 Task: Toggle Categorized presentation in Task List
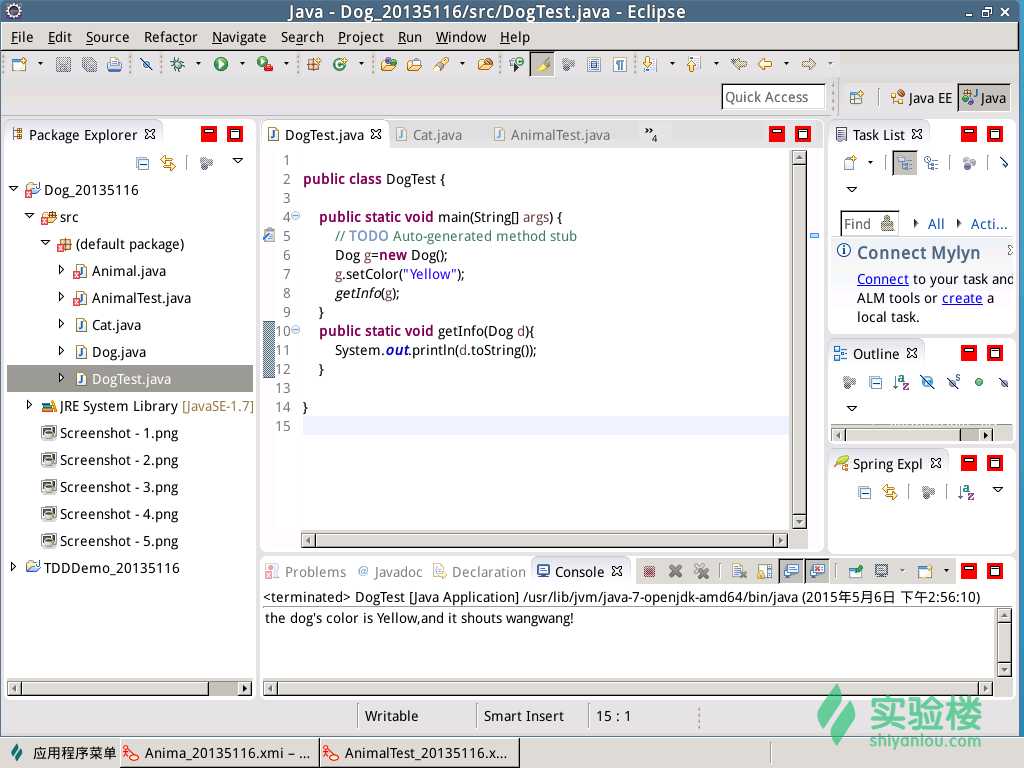point(904,163)
